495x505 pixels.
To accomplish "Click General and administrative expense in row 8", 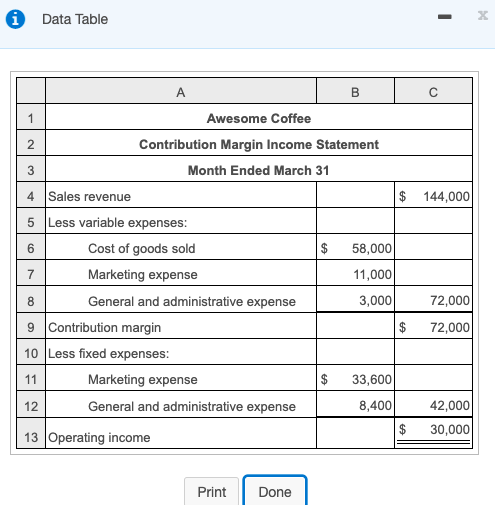I will pyautogui.click(x=192, y=301).
